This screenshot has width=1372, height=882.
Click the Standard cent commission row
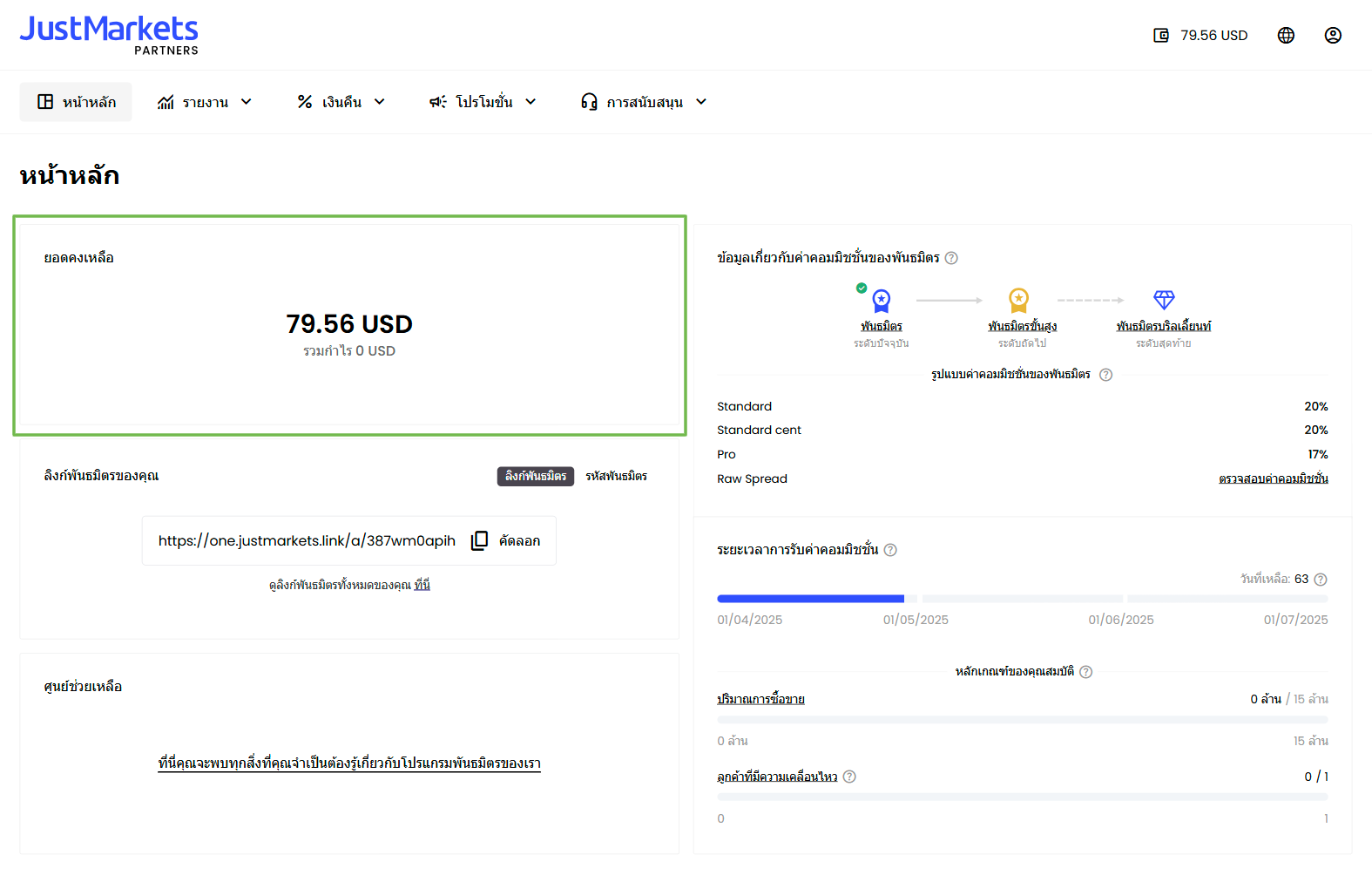(x=1023, y=430)
